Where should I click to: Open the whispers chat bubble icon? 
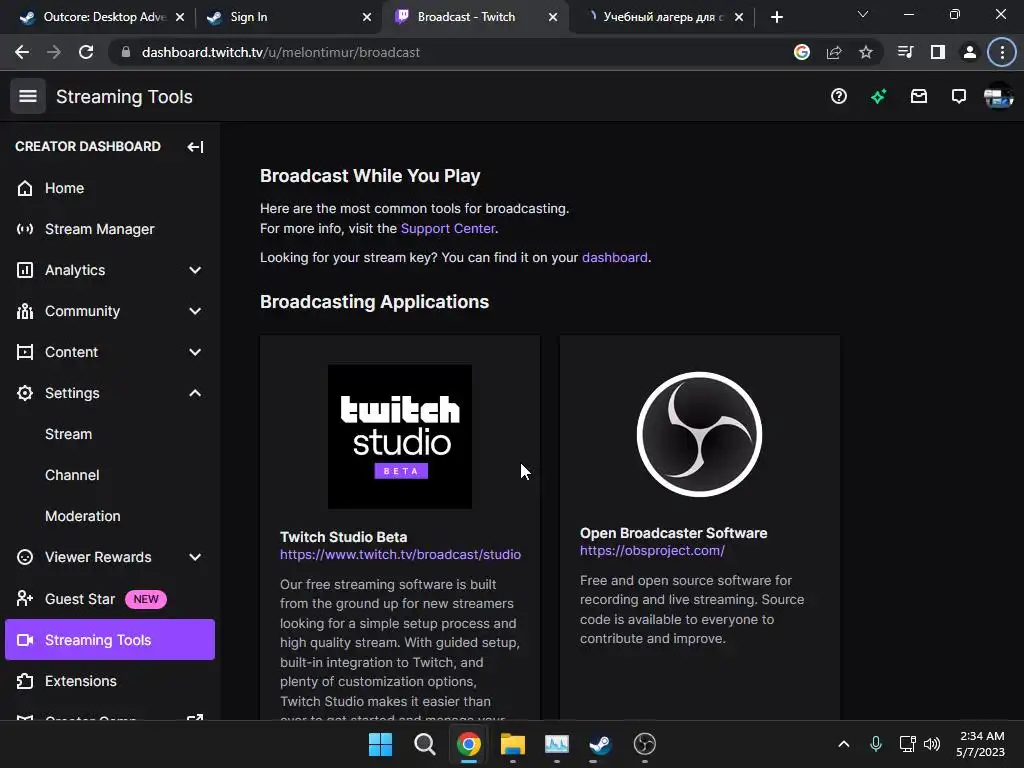tap(959, 97)
